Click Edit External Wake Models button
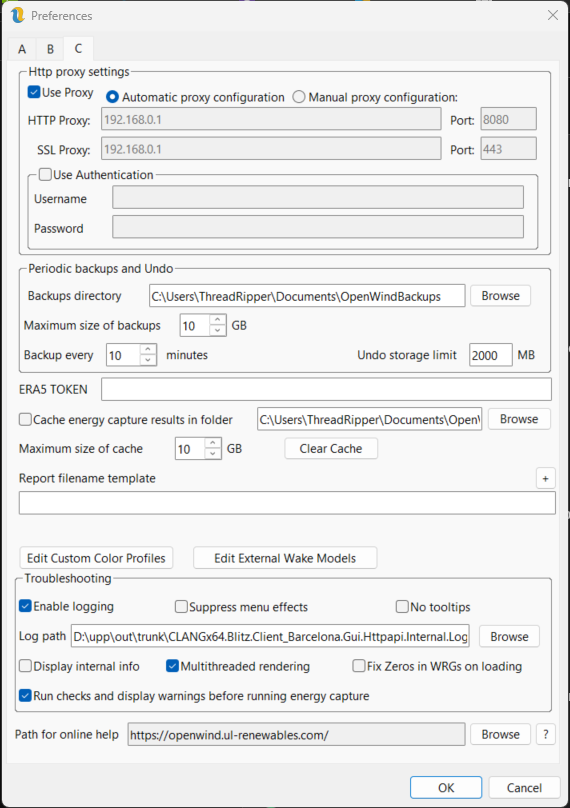Screen dimensions: 570x808 coord(285,558)
